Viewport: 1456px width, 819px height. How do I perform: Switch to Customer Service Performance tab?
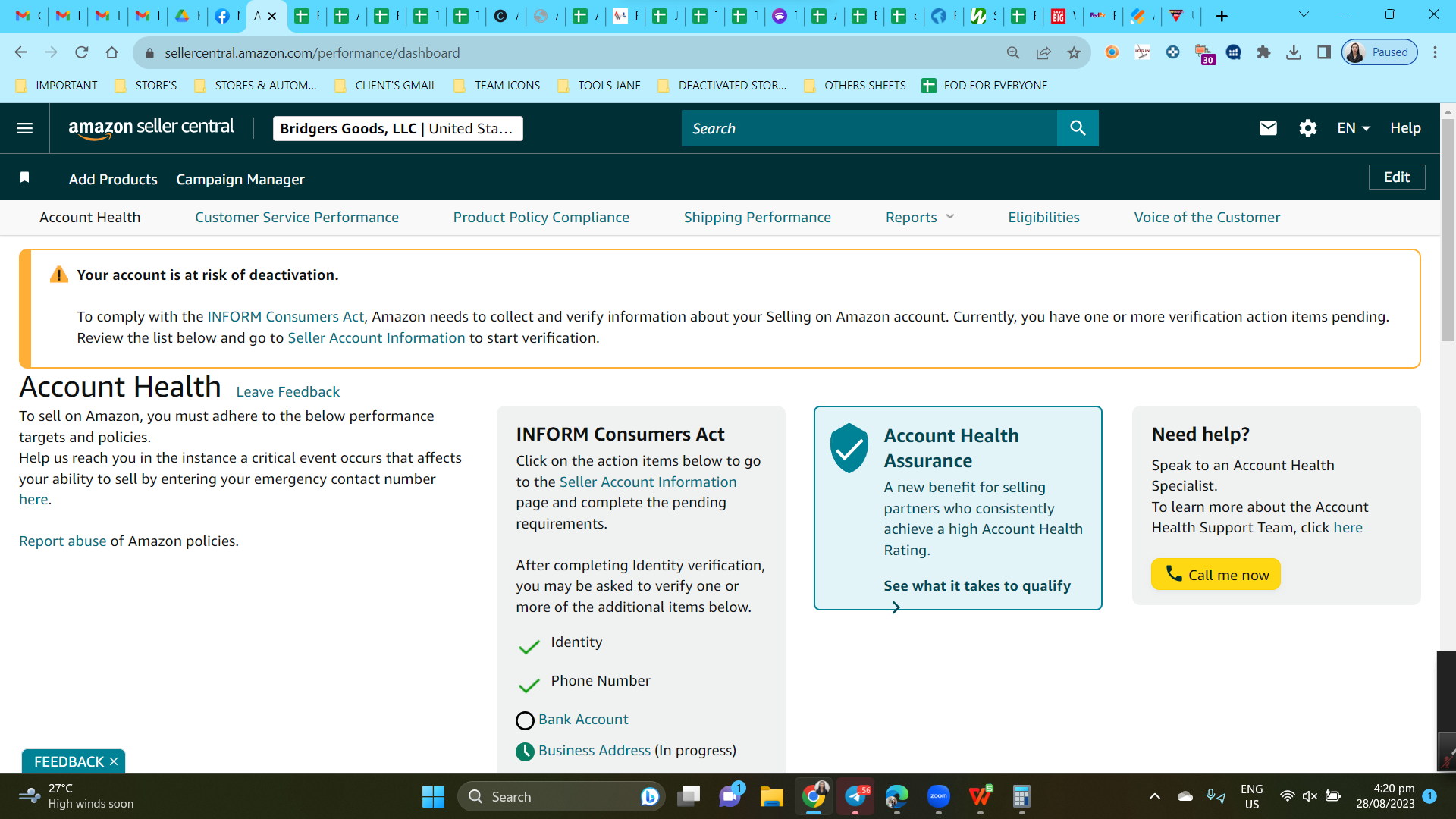click(297, 218)
